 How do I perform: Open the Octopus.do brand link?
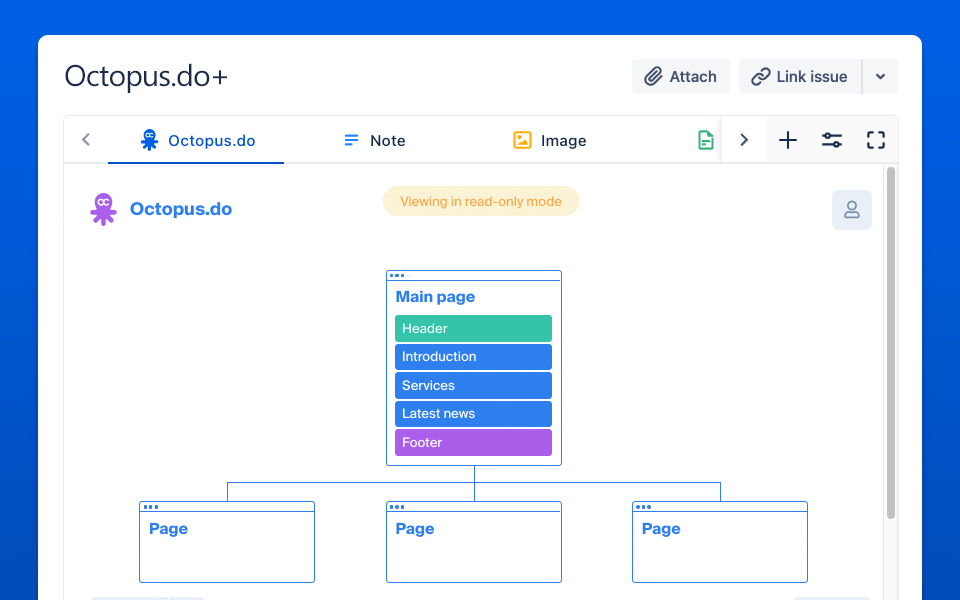point(181,209)
